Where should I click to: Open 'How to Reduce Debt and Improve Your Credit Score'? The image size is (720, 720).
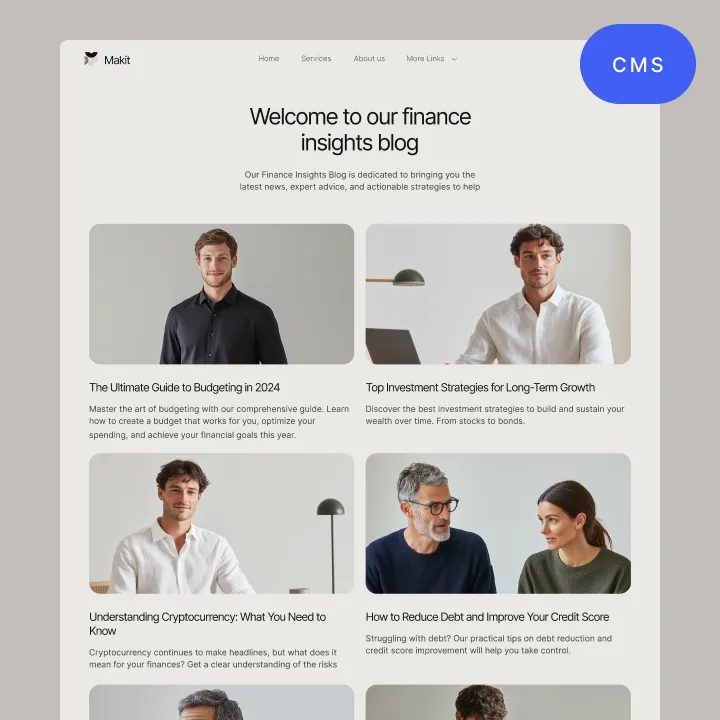[x=487, y=617]
